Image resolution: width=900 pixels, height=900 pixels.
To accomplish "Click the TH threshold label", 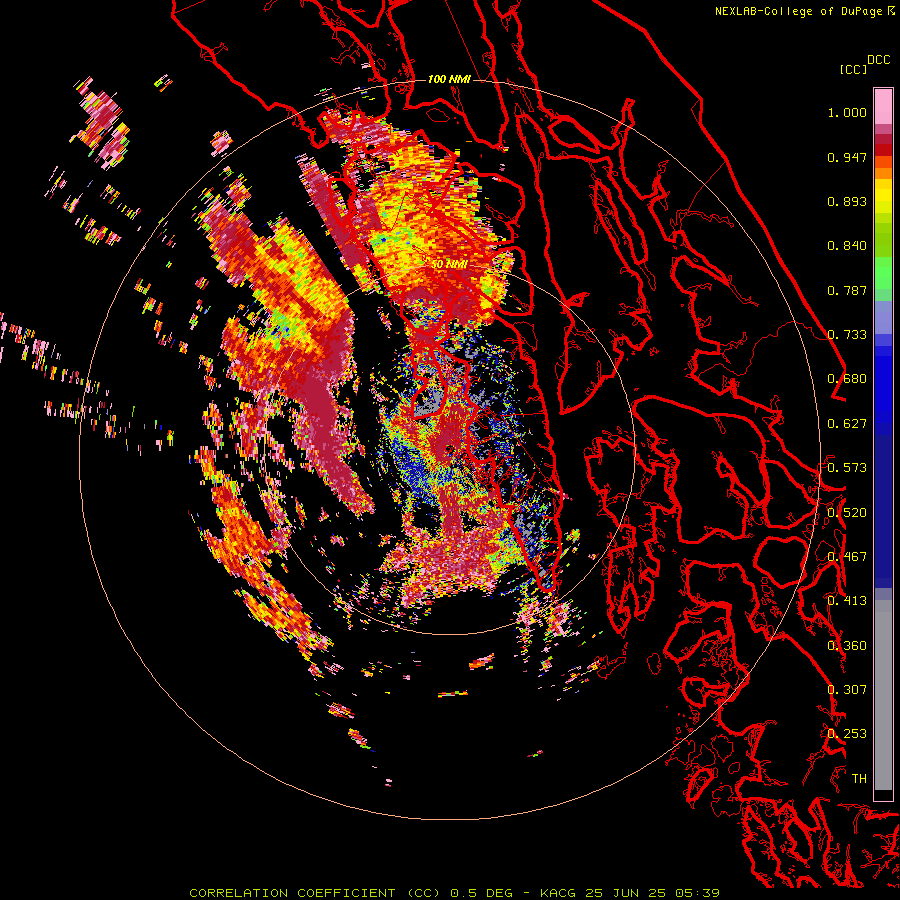I will click(x=859, y=779).
